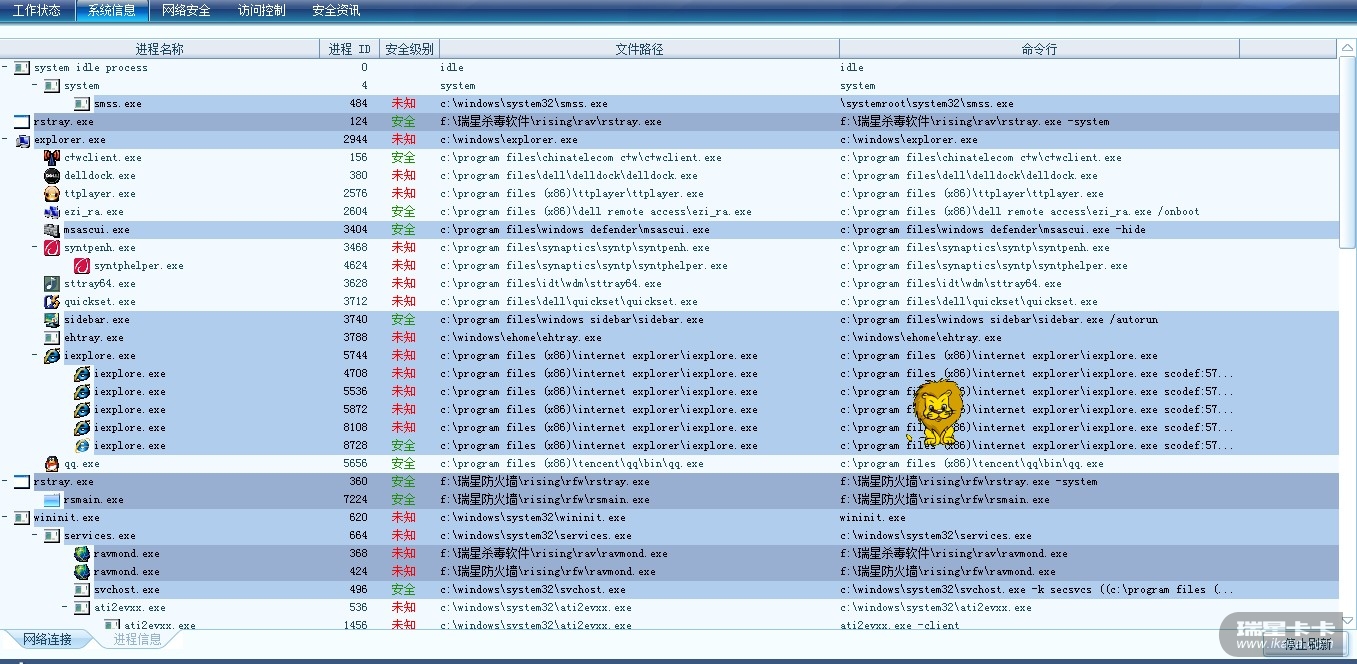Screen dimensions: 1357x664
Task: Select the iexplore.exe row with PID 5872
Action: point(668,410)
